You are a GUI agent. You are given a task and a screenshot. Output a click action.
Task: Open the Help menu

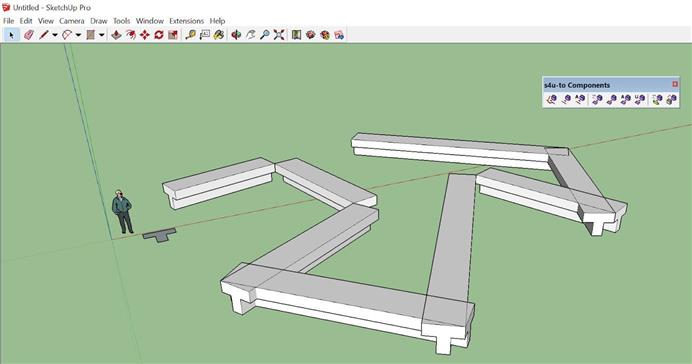[x=217, y=21]
